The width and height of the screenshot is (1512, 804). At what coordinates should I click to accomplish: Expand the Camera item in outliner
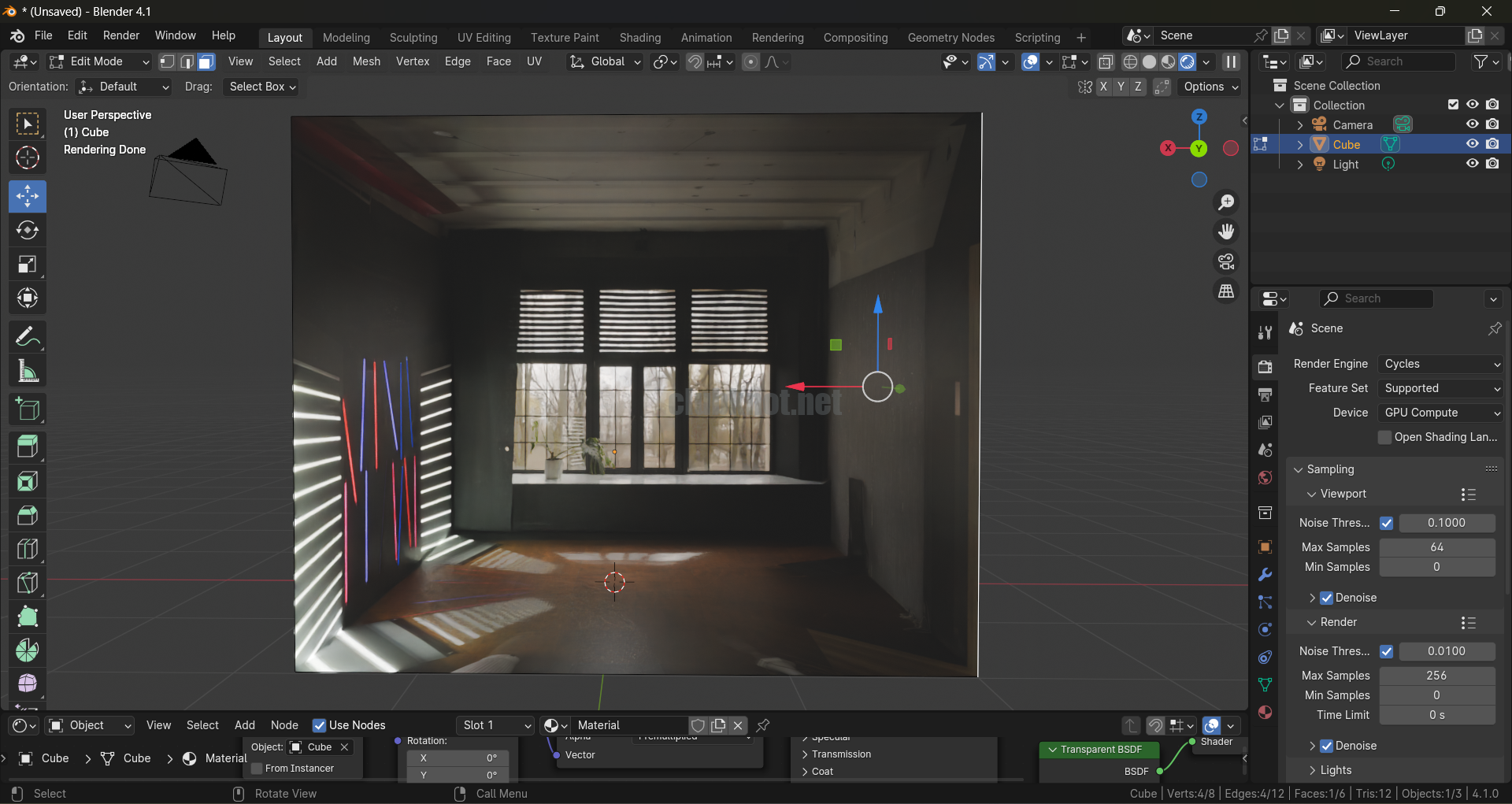pyautogui.click(x=1300, y=125)
